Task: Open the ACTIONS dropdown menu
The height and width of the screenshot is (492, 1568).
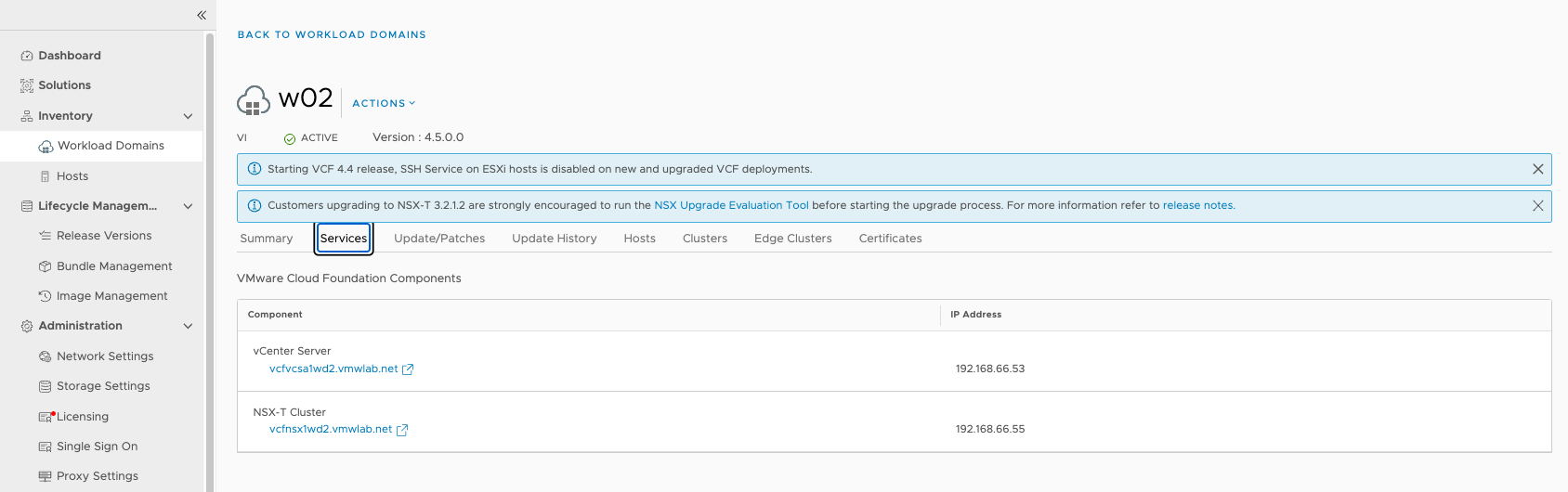Action: 384,103
